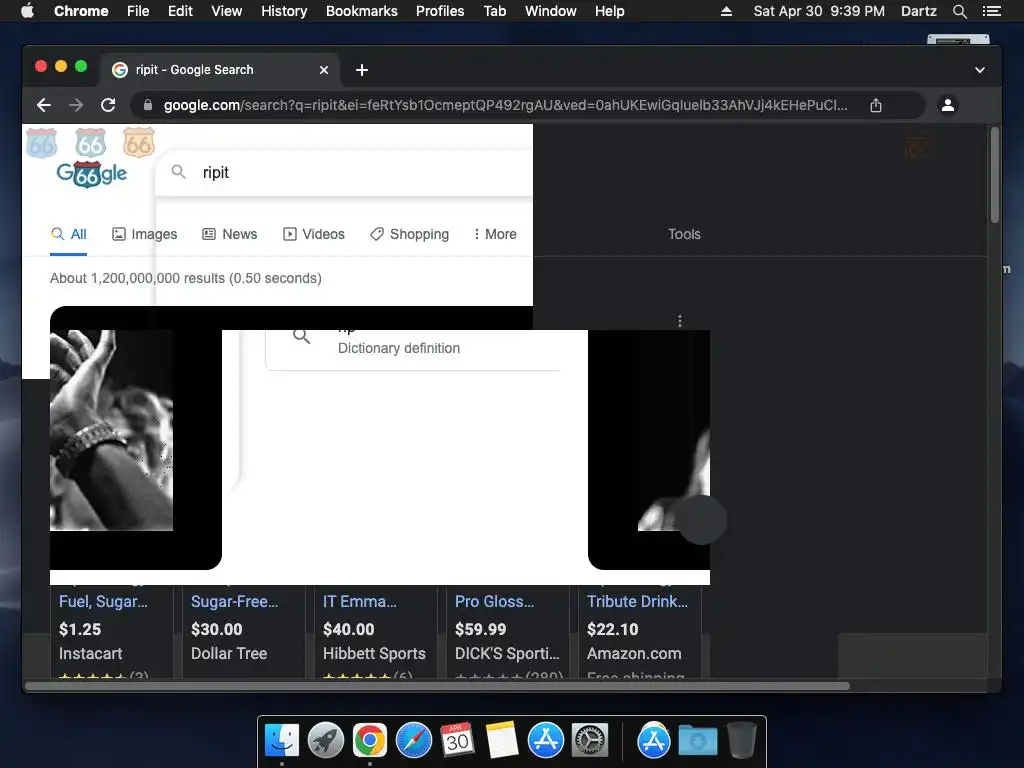Open the IT Emma... product link
The image size is (1024, 768).
359,601
